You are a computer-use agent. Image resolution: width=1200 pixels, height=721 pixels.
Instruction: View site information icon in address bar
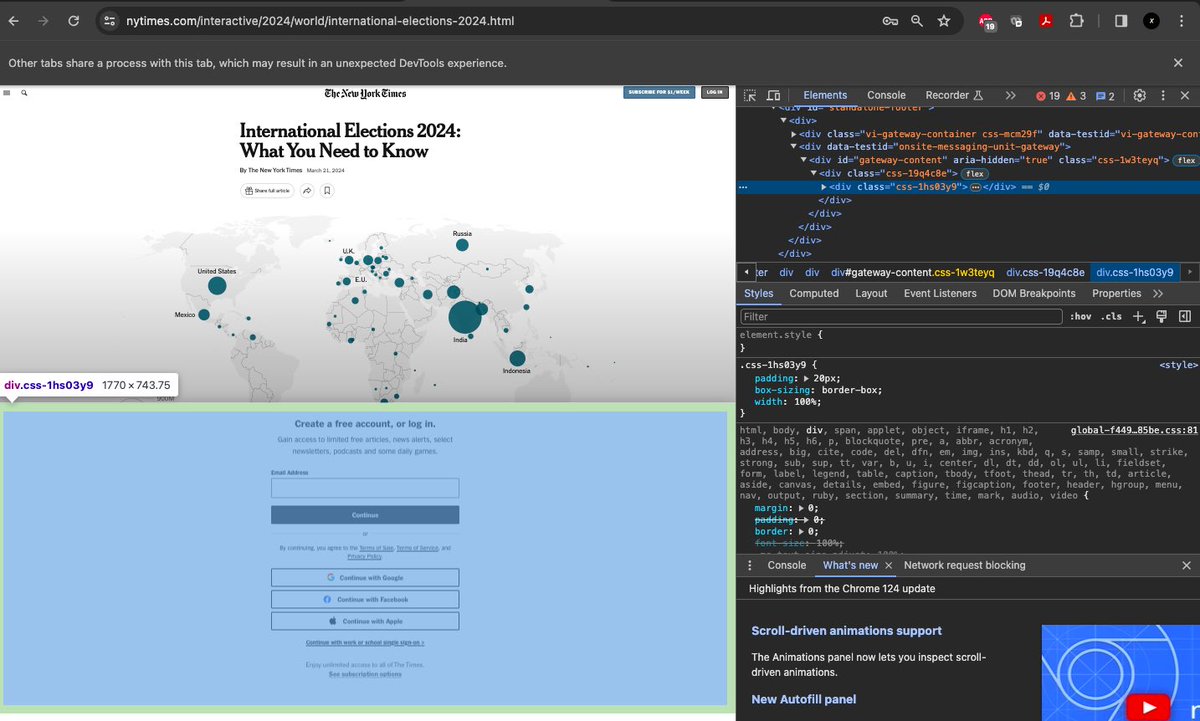tap(109, 20)
